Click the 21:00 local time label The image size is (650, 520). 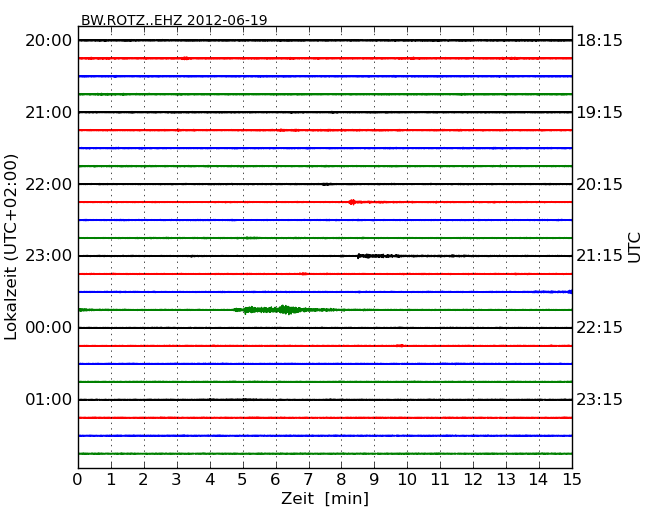[x=49, y=112]
